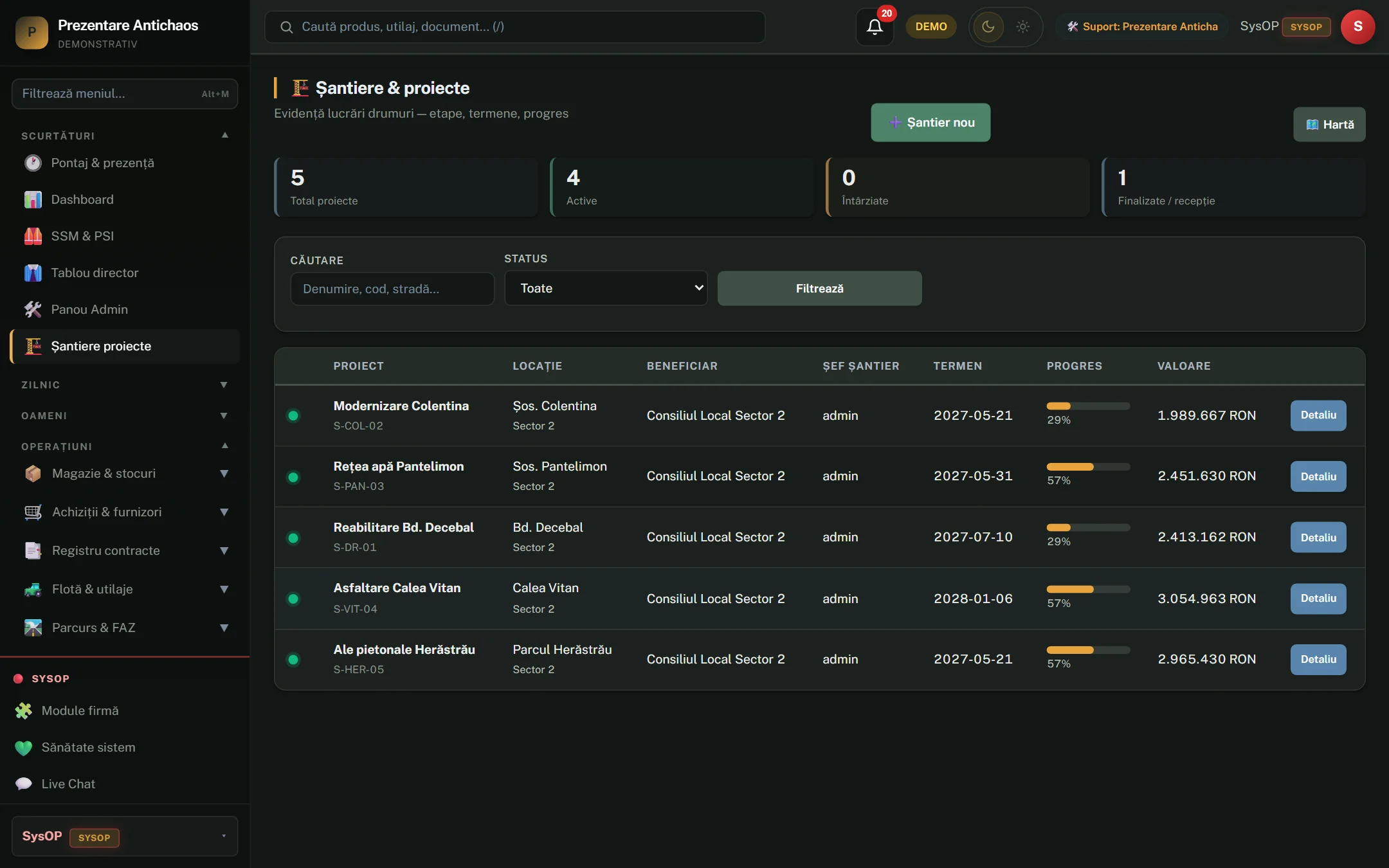Expand the Registru contracte submenu arrow
This screenshot has width=1389, height=868.
tap(224, 551)
